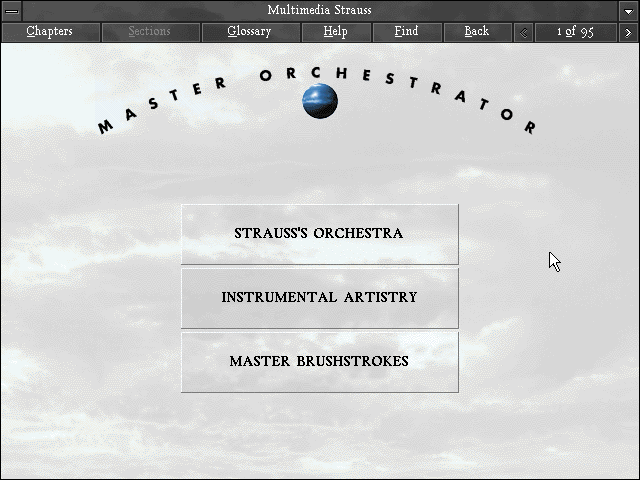Go to the next page arrow
640x480 pixels.
click(x=628, y=32)
